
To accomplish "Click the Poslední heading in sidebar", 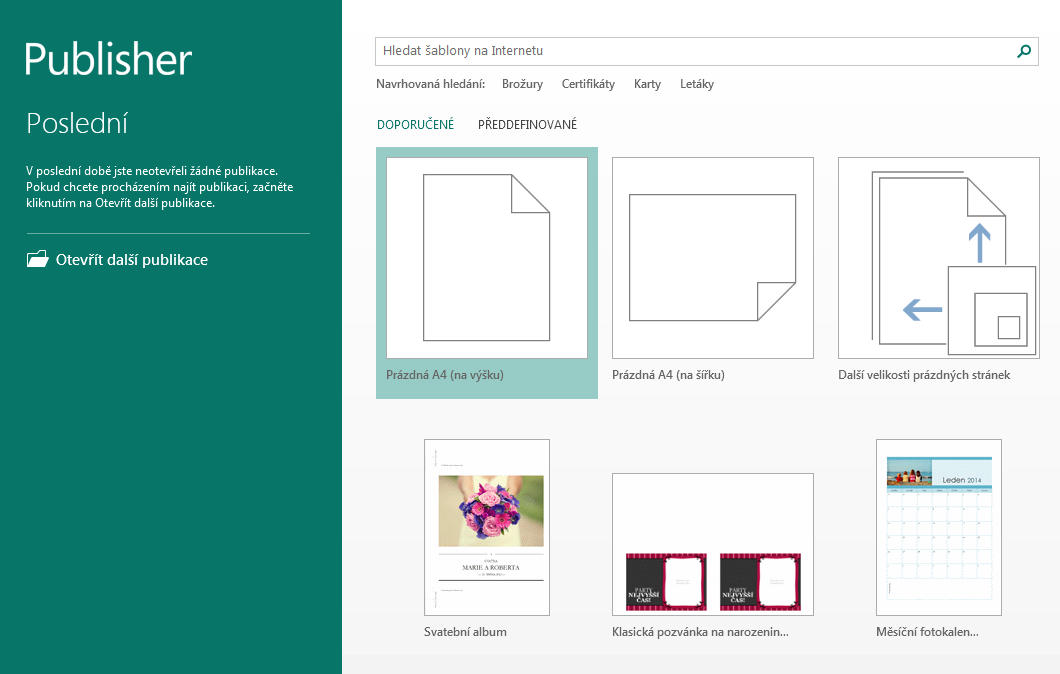I will (x=77, y=124).
